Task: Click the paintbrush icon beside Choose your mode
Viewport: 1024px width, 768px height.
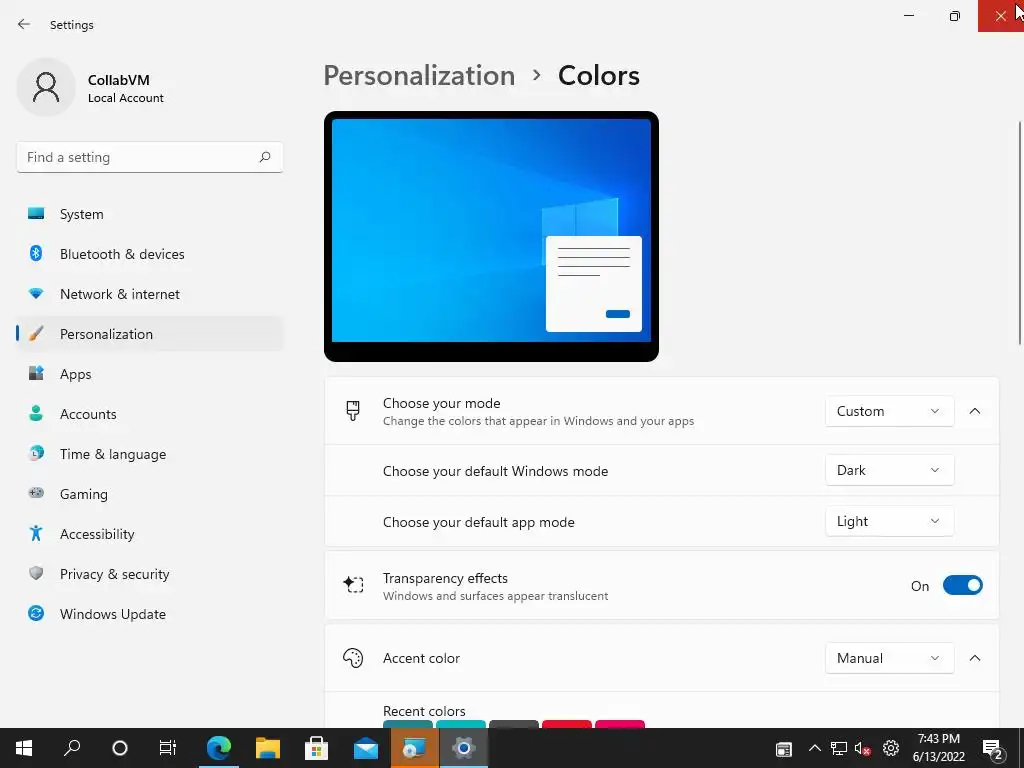Action: [353, 411]
